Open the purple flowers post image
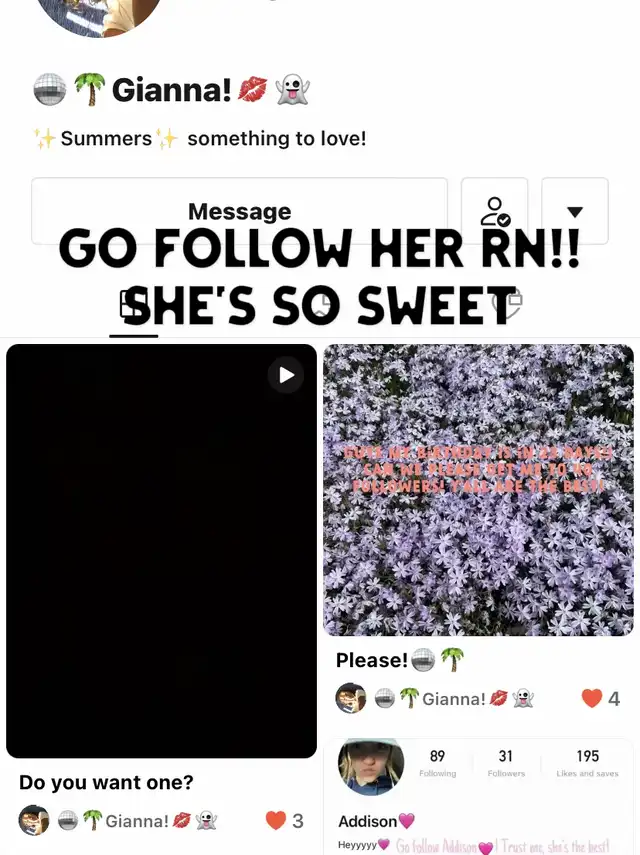Viewport: 640px width, 855px height. click(478, 490)
